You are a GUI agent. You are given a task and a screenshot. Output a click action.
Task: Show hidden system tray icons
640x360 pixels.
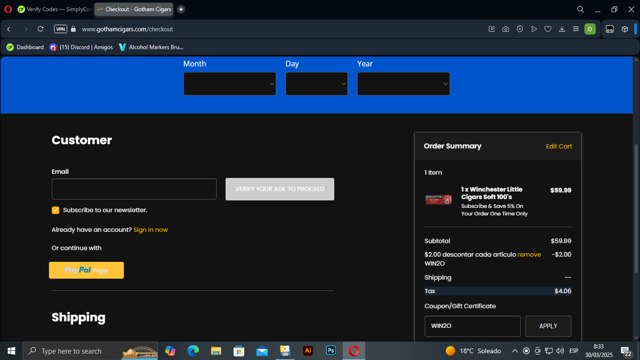(x=515, y=351)
